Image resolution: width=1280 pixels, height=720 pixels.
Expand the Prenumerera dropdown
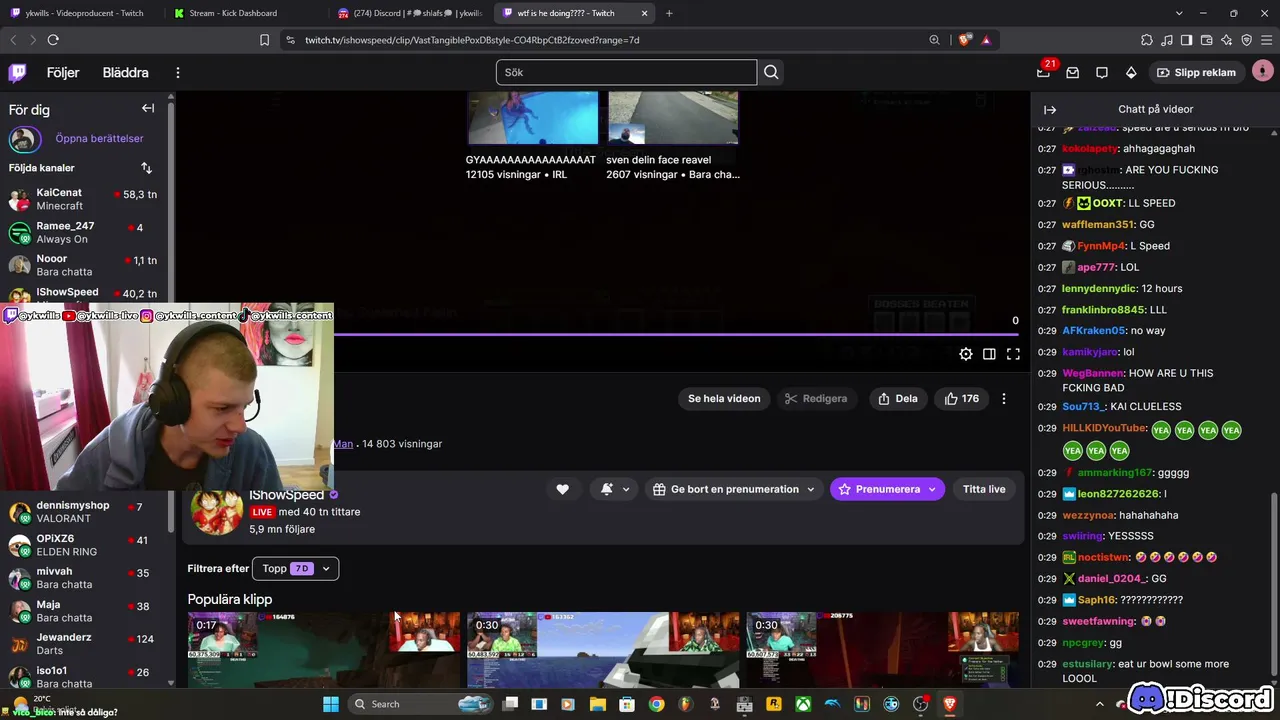click(932, 489)
